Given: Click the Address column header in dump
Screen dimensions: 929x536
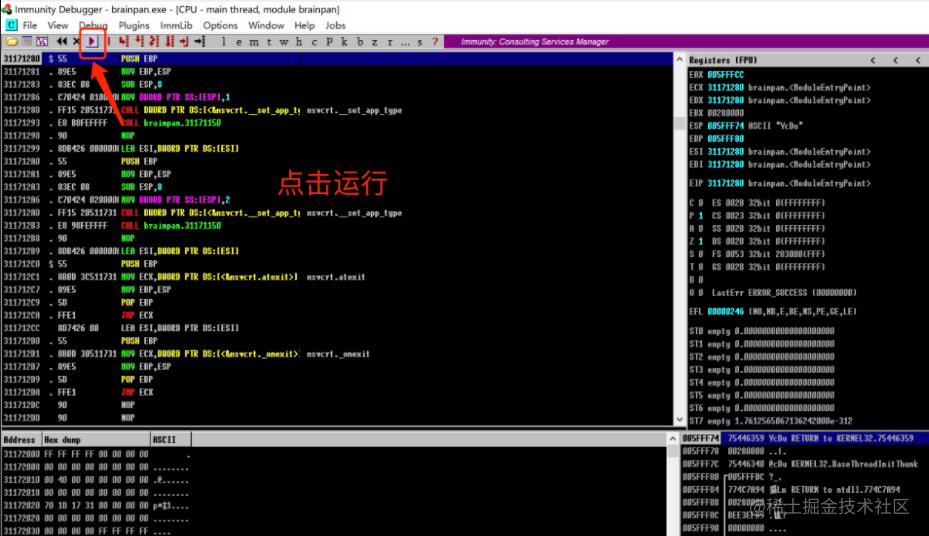Looking at the screenshot, I should point(20,439).
